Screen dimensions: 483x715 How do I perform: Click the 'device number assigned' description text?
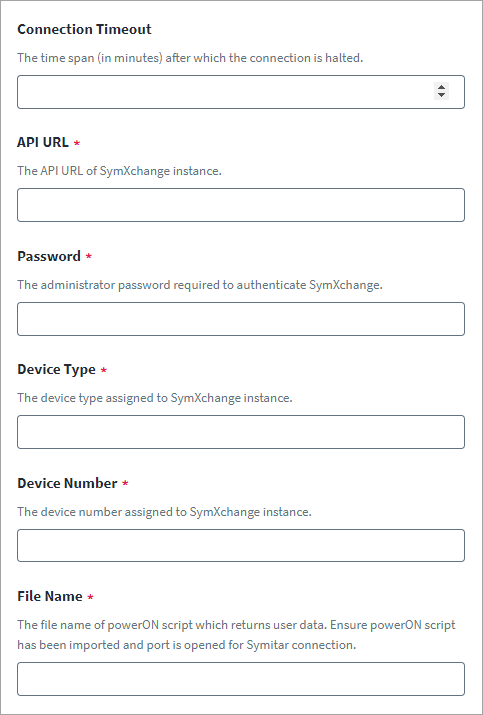[x=165, y=512]
